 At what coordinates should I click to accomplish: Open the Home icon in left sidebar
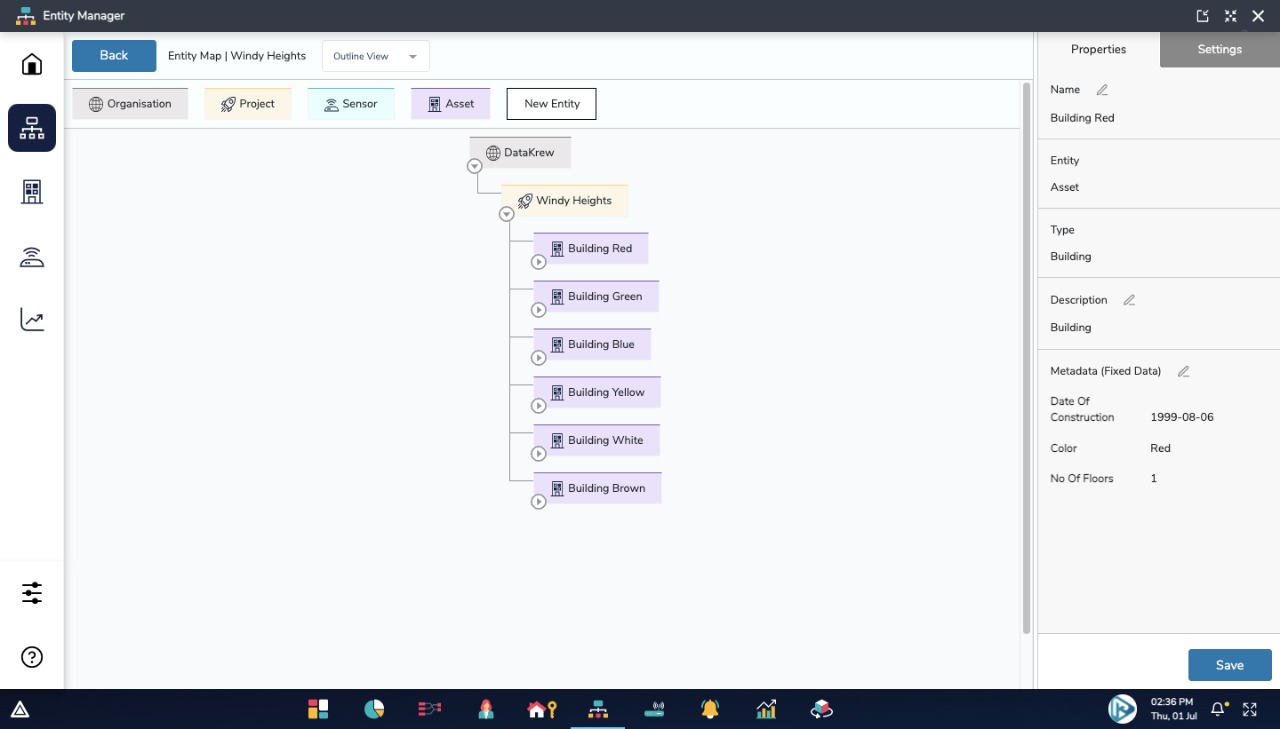click(x=32, y=65)
